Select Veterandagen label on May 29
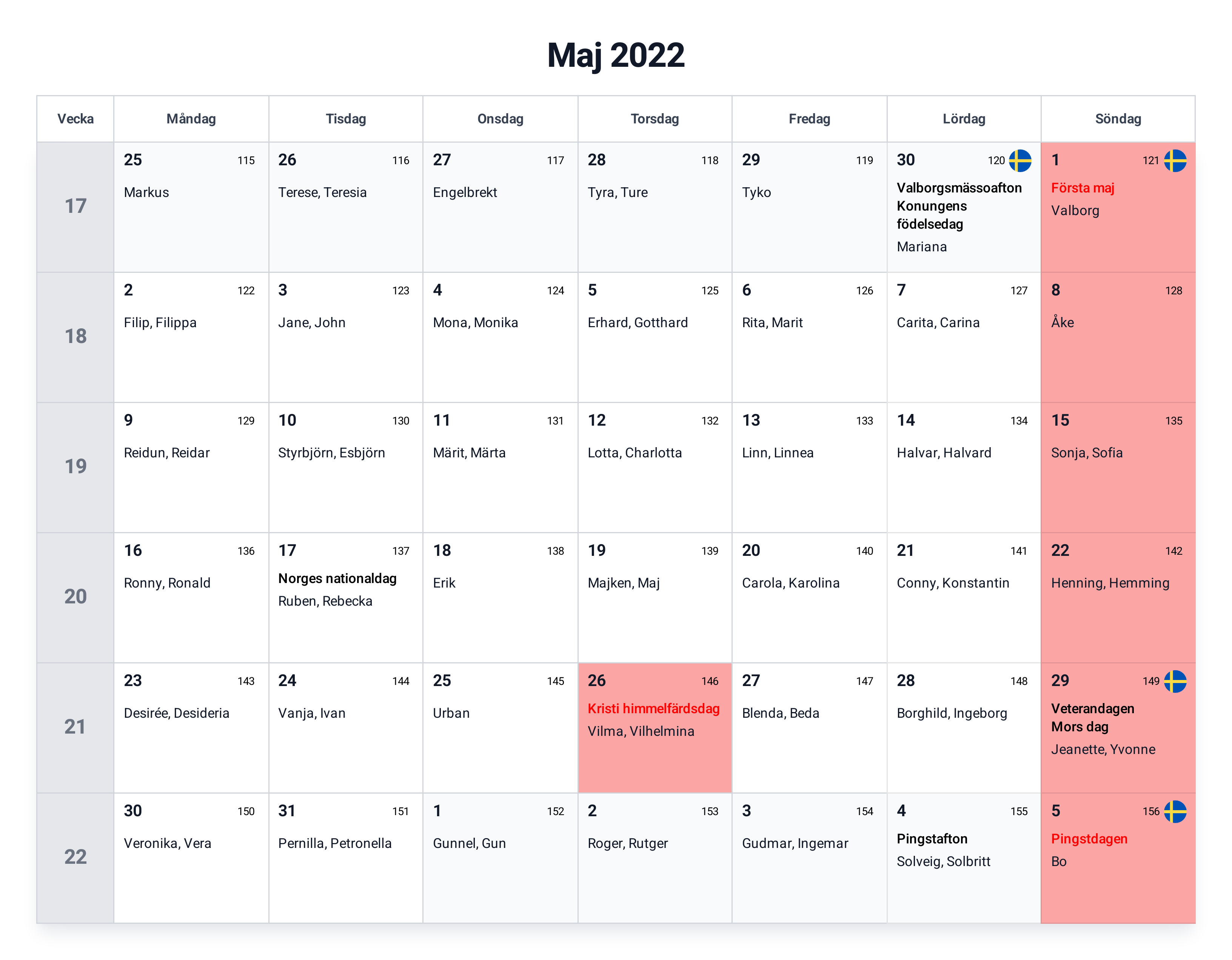Viewport: 1232px width, 960px height. pyautogui.click(x=1093, y=708)
